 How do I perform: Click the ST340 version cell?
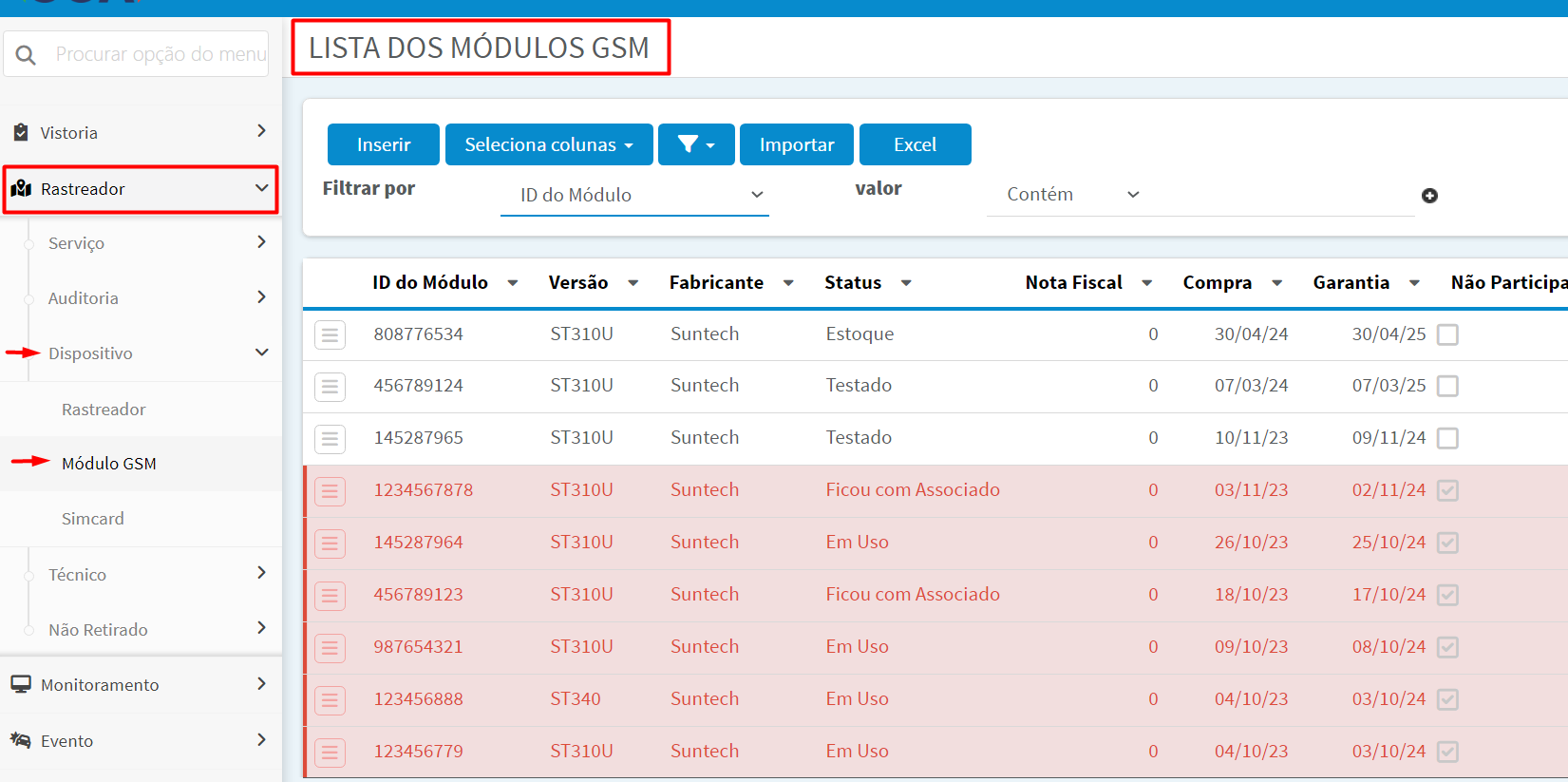pos(576,698)
